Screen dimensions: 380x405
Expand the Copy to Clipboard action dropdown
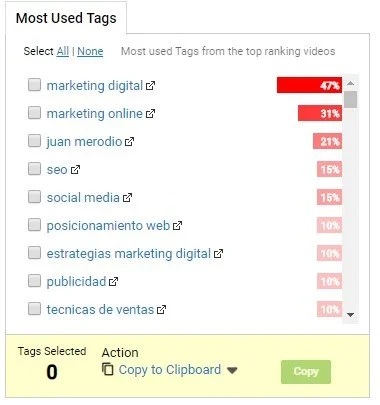(x=232, y=370)
